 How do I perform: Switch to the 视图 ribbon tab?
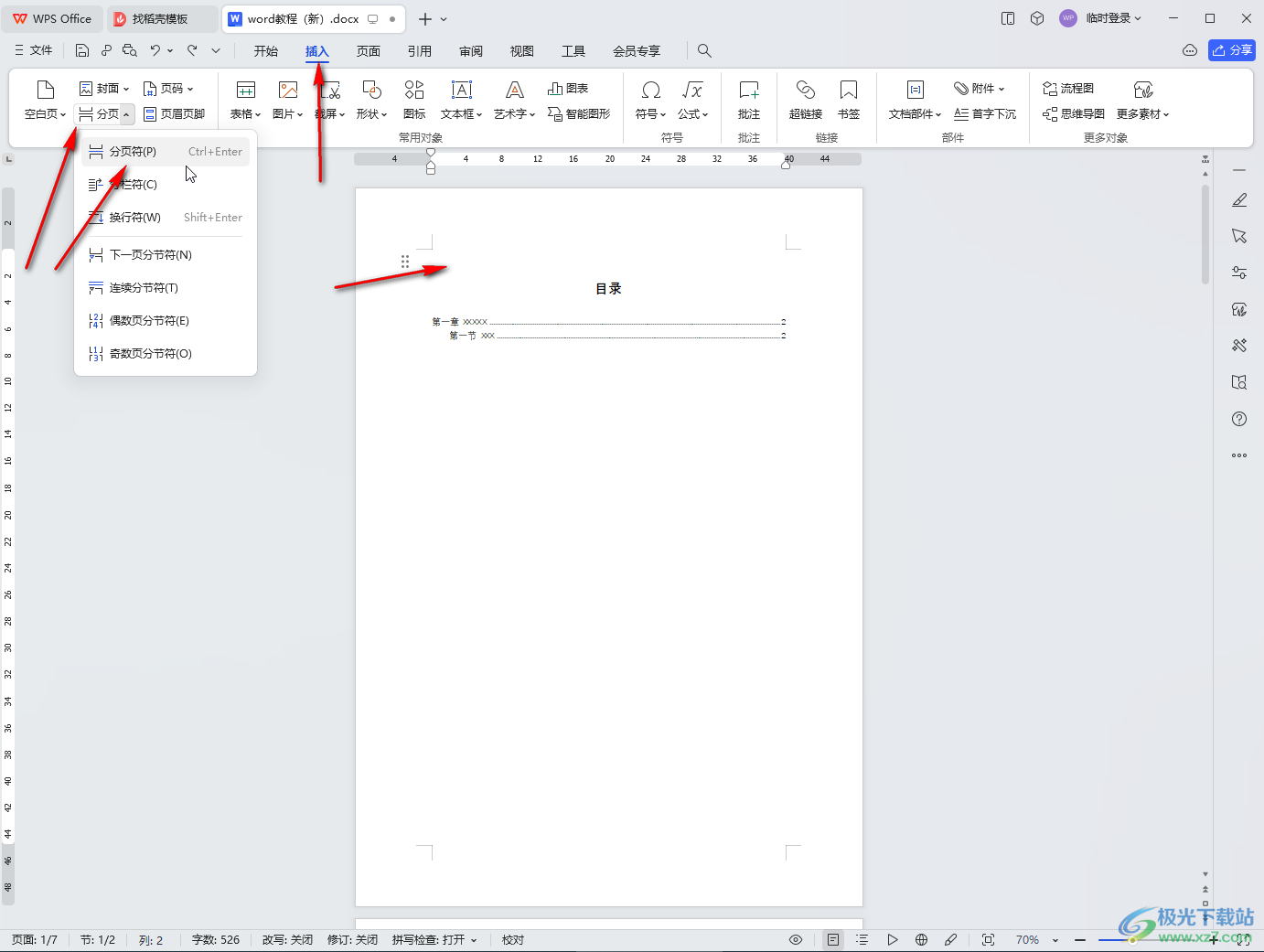coord(522,51)
